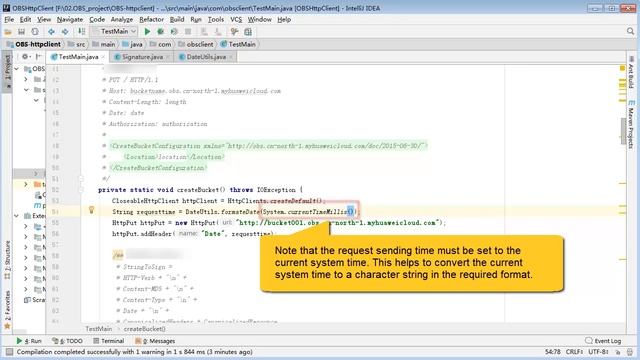The width and height of the screenshot is (640, 360).
Task: Close the TestMain.java tab
Action: coord(103,57)
